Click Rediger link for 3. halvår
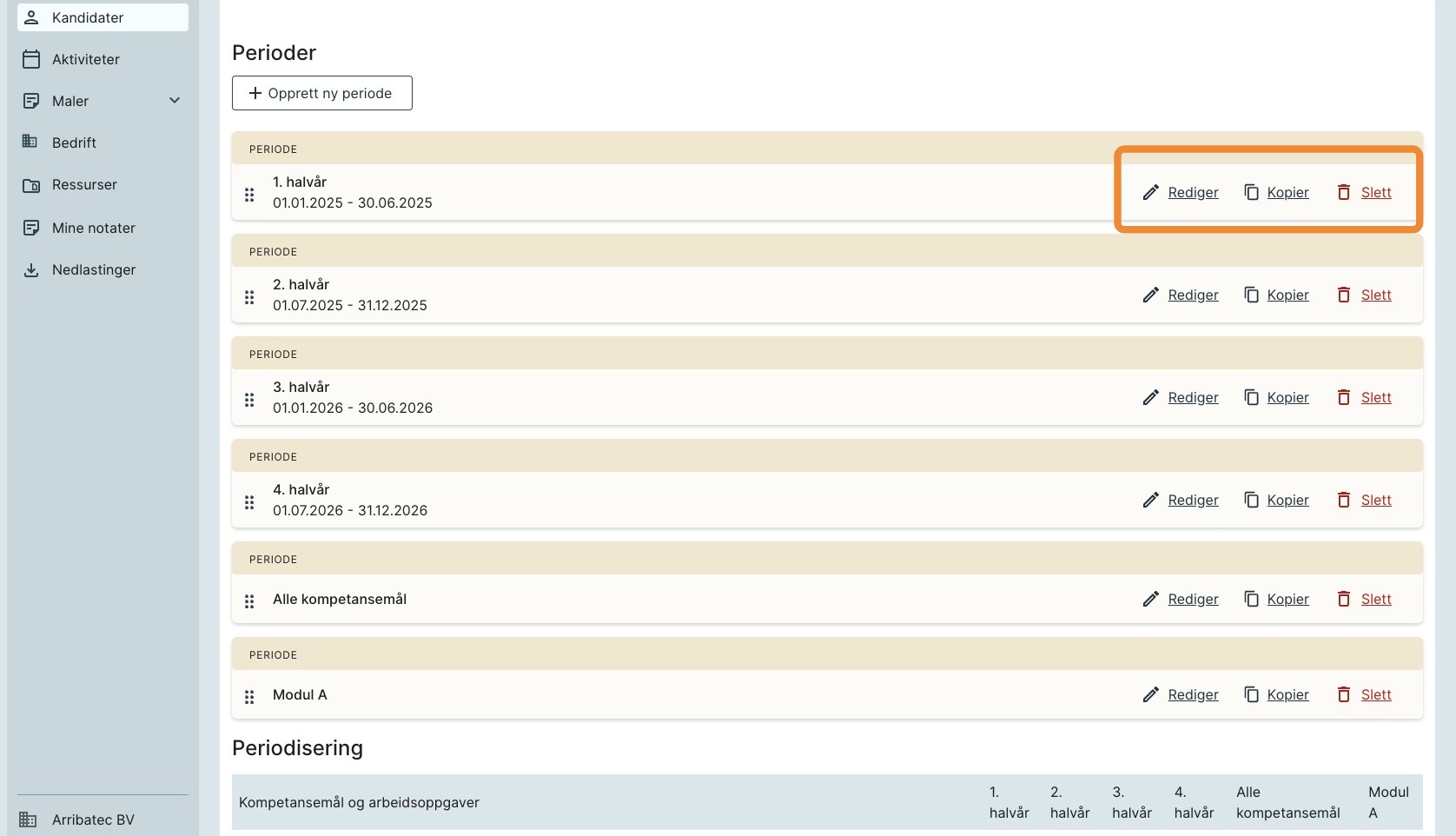Screen dimensions: 1456x836 click(1193, 398)
